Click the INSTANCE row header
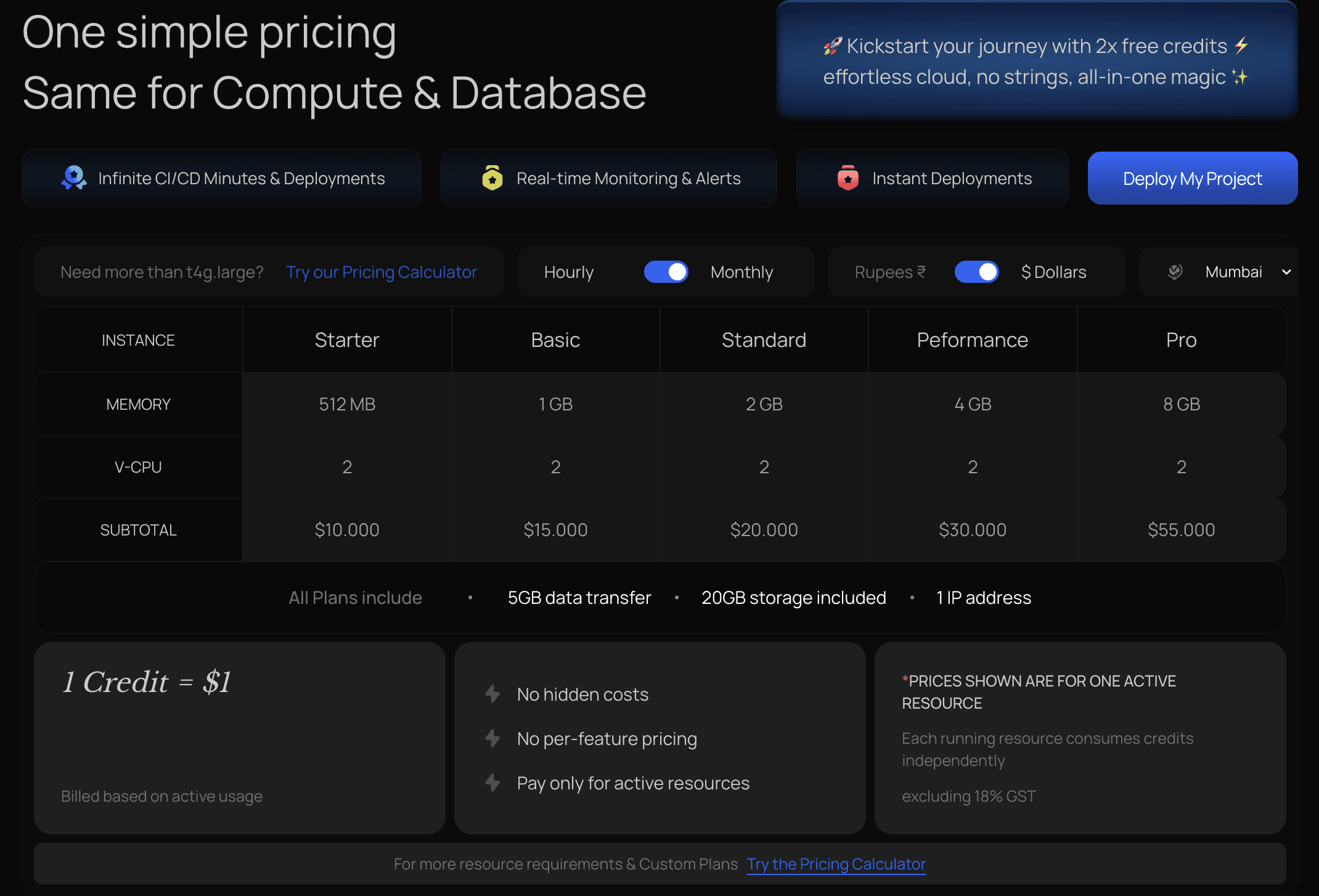This screenshot has height=896, width=1319. (138, 340)
